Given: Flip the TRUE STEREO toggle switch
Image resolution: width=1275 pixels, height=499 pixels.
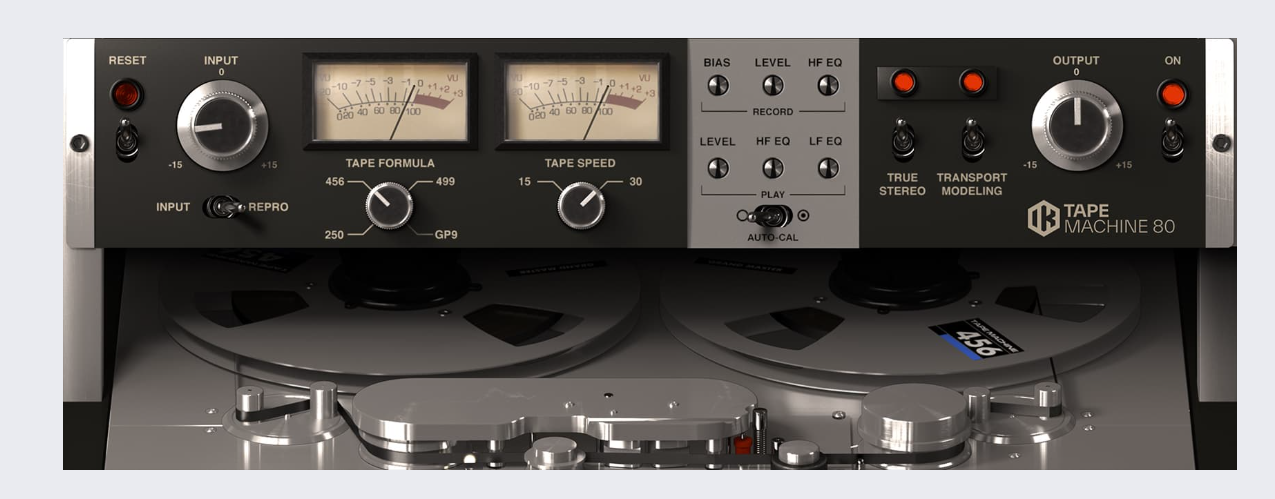Looking at the screenshot, I should point(903,139).
